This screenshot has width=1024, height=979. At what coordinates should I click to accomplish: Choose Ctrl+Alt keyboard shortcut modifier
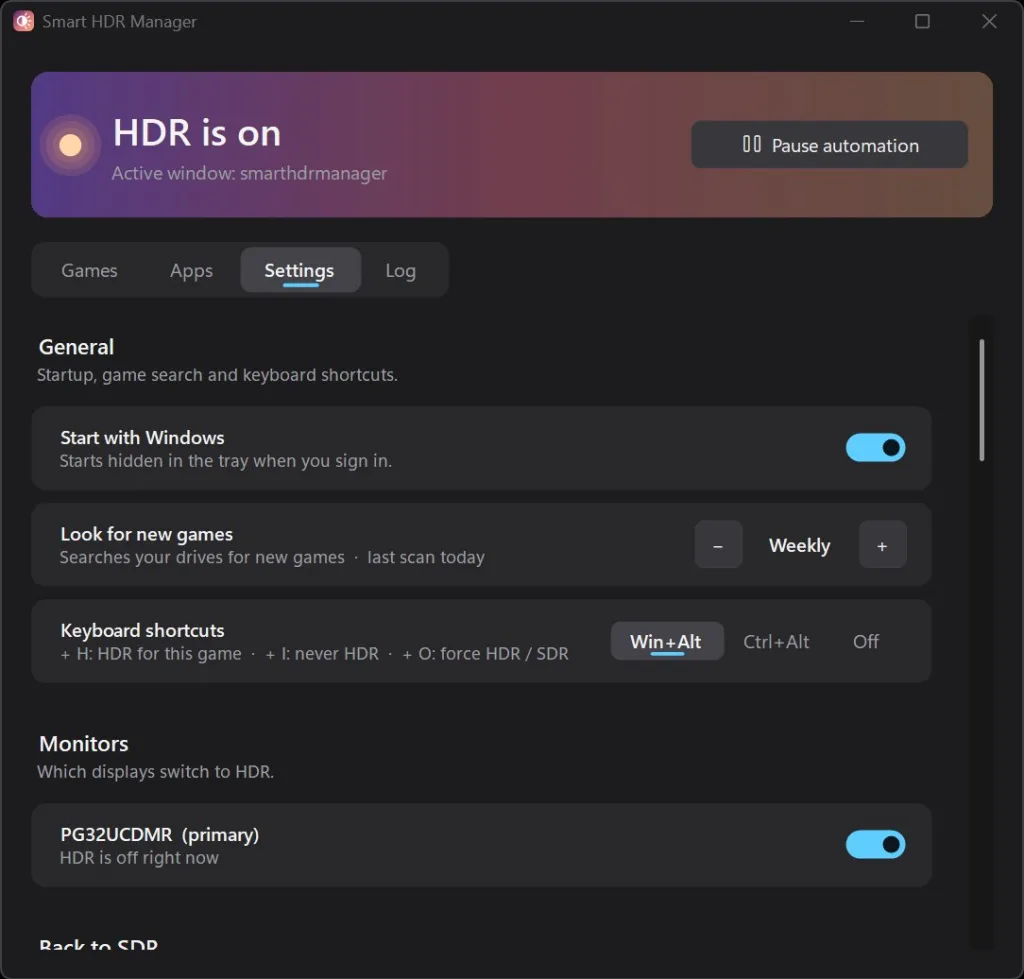[x=776, y=642]
